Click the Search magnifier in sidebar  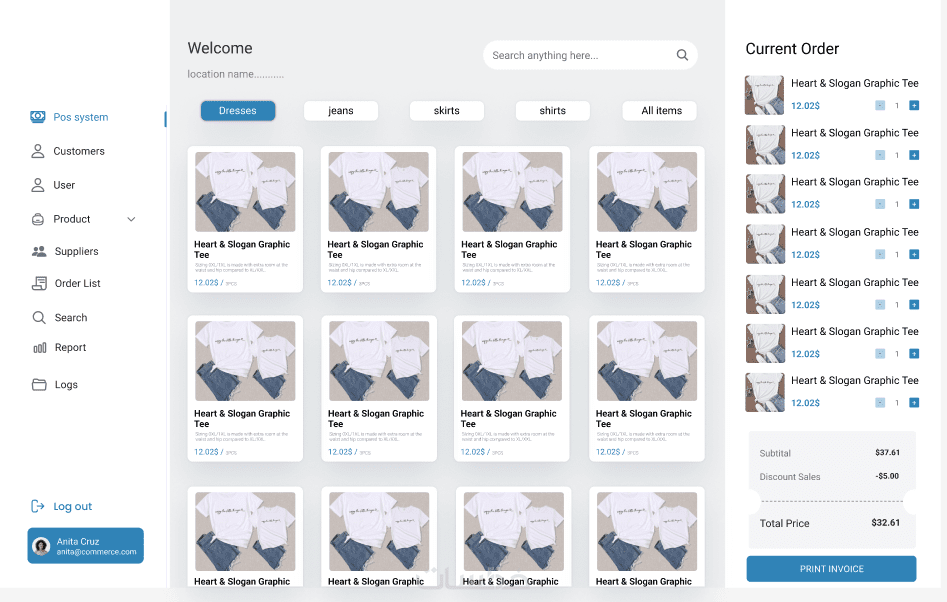coord(39,318)
